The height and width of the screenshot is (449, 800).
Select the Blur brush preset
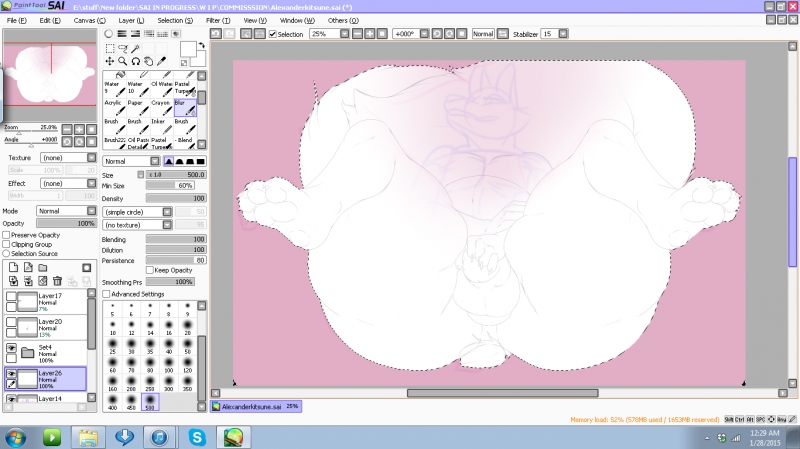tap(184, 106)
